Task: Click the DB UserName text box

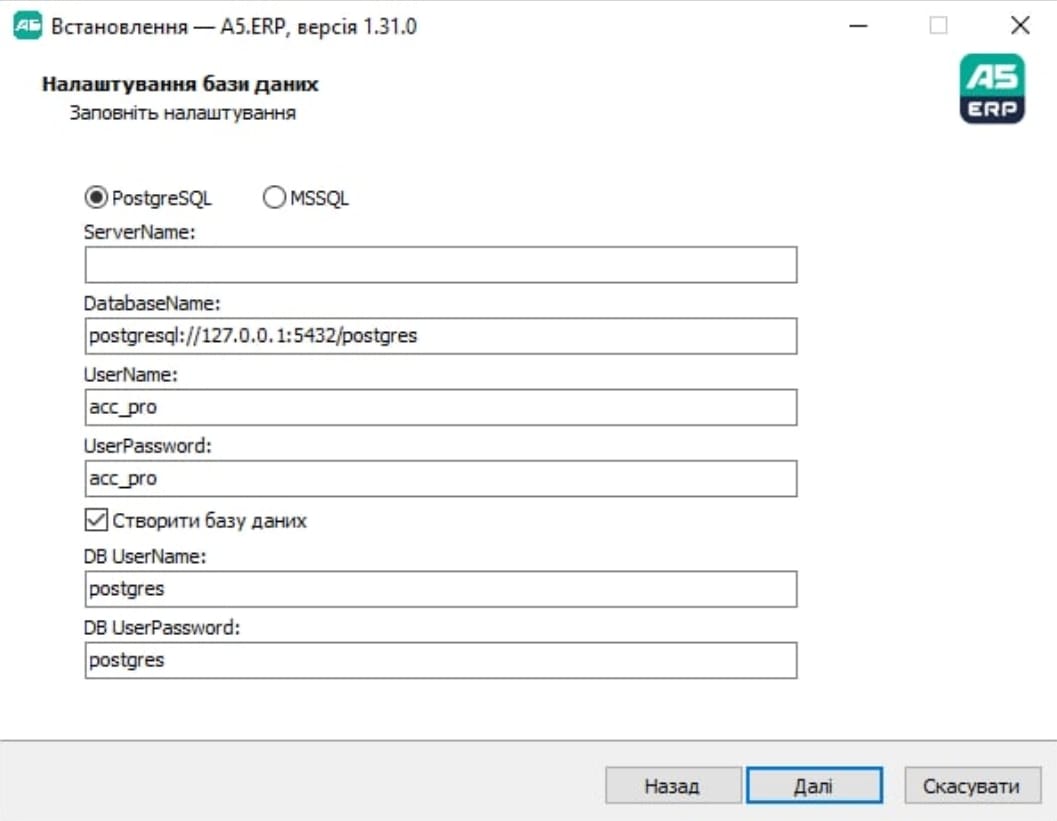Action: (440, 589)
